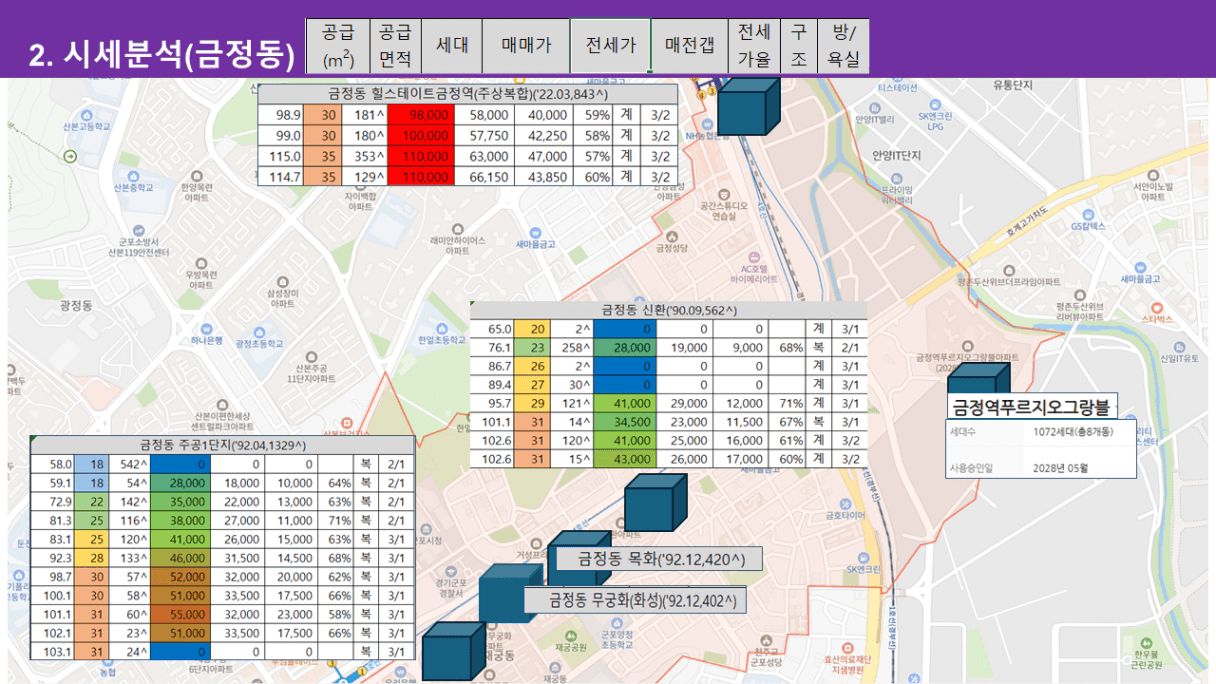Click the 삼성장미 아파트 map marker
Image resolution: width=1216 pixels, height=684 pixels.
282,280
